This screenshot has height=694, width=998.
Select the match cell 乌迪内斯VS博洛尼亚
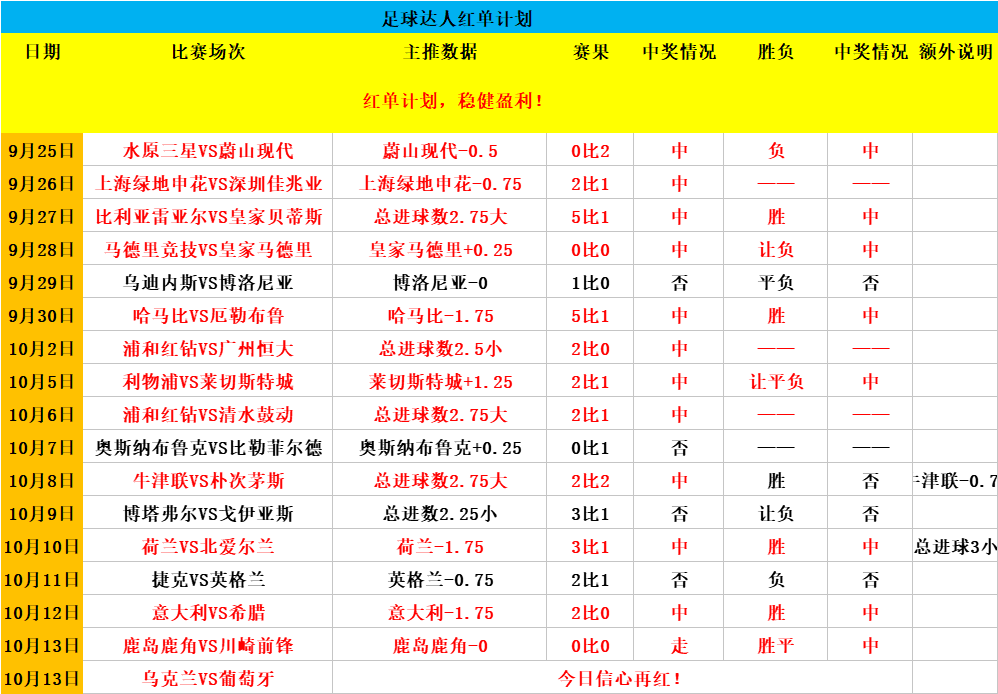pos(208,283)
